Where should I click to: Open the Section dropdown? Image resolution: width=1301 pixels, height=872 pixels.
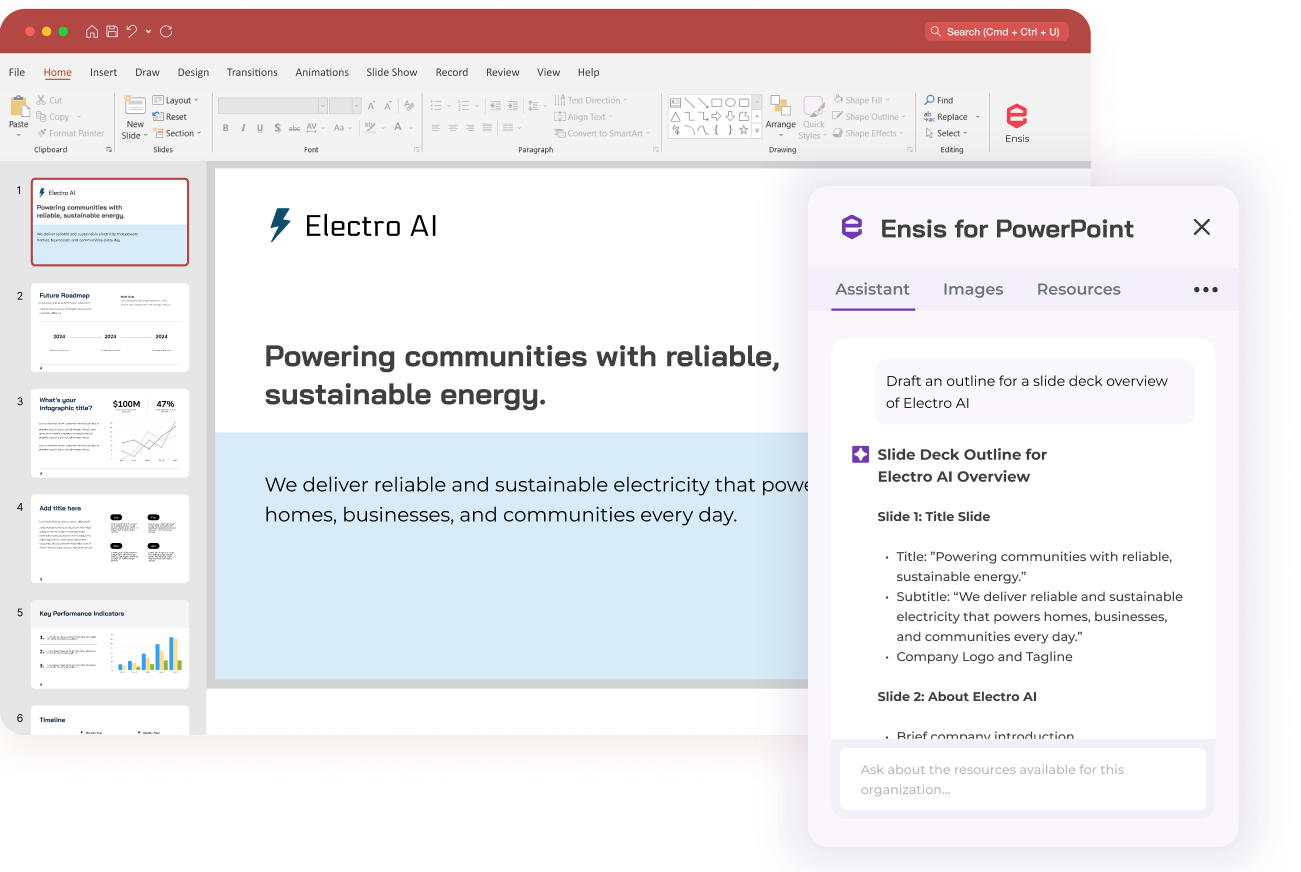coord(177,133)
